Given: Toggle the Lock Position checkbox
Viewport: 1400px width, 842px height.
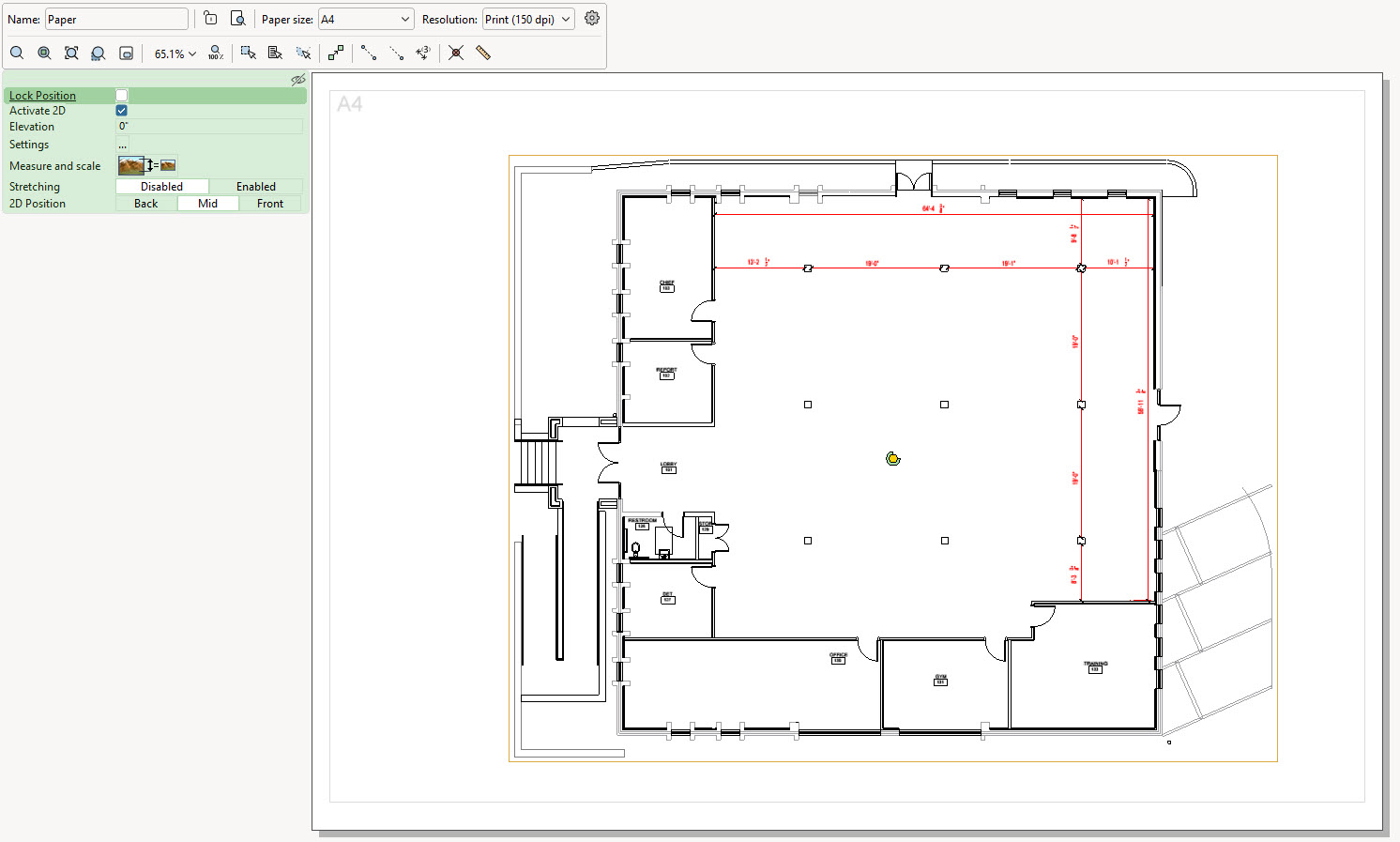Looking at the screenshot, I should 122,95.
